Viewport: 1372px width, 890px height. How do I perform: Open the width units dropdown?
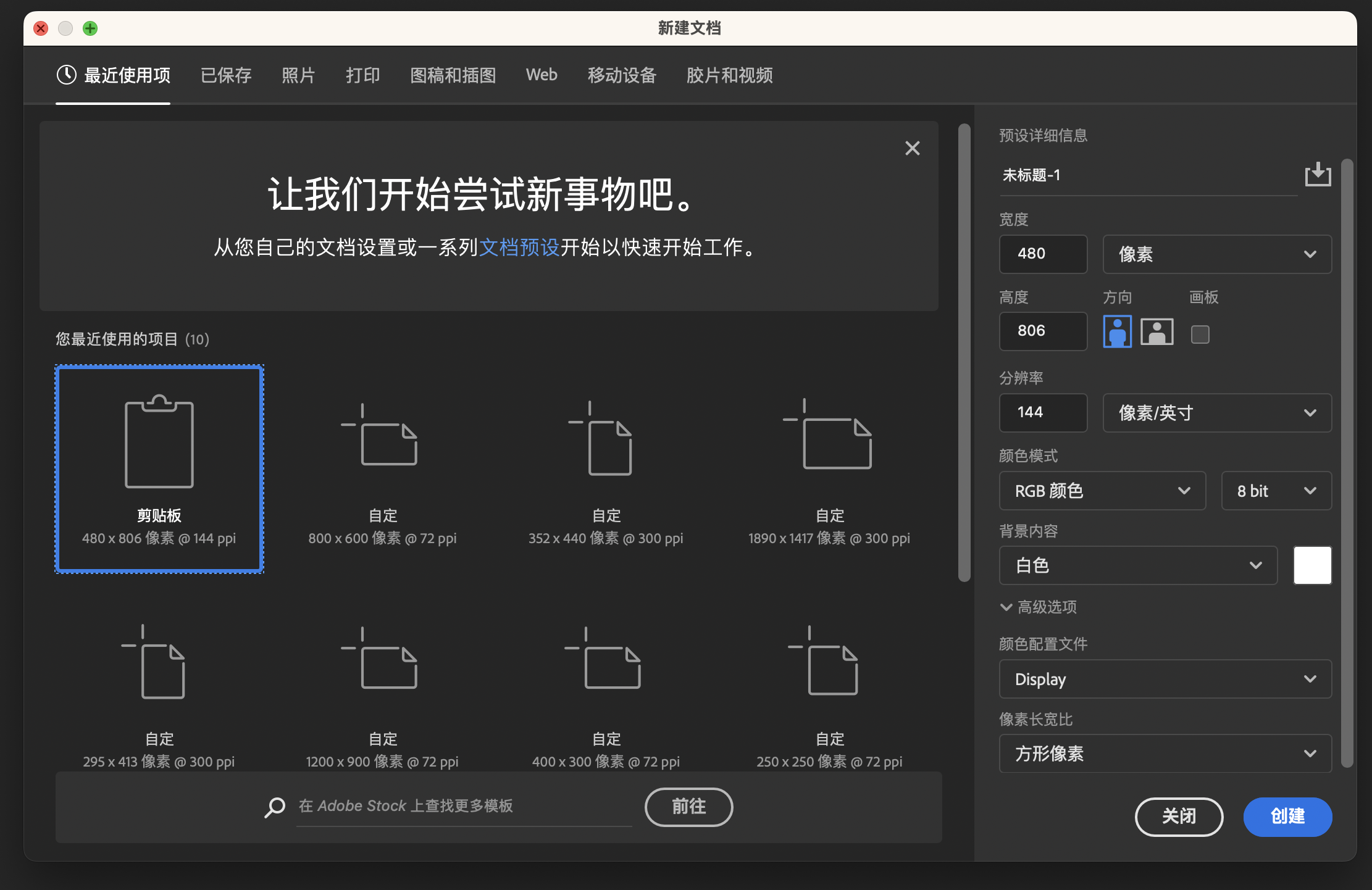coord(1216,254)
